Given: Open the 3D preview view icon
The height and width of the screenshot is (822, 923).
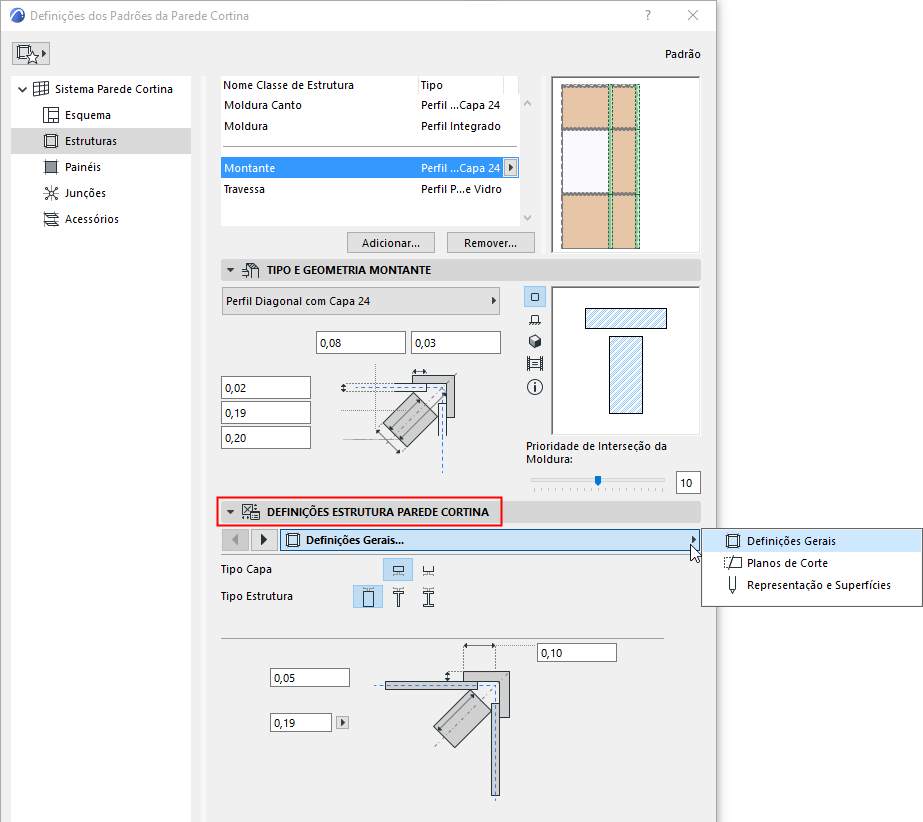Looking at the screenshot, I should [x=534, y=340].
